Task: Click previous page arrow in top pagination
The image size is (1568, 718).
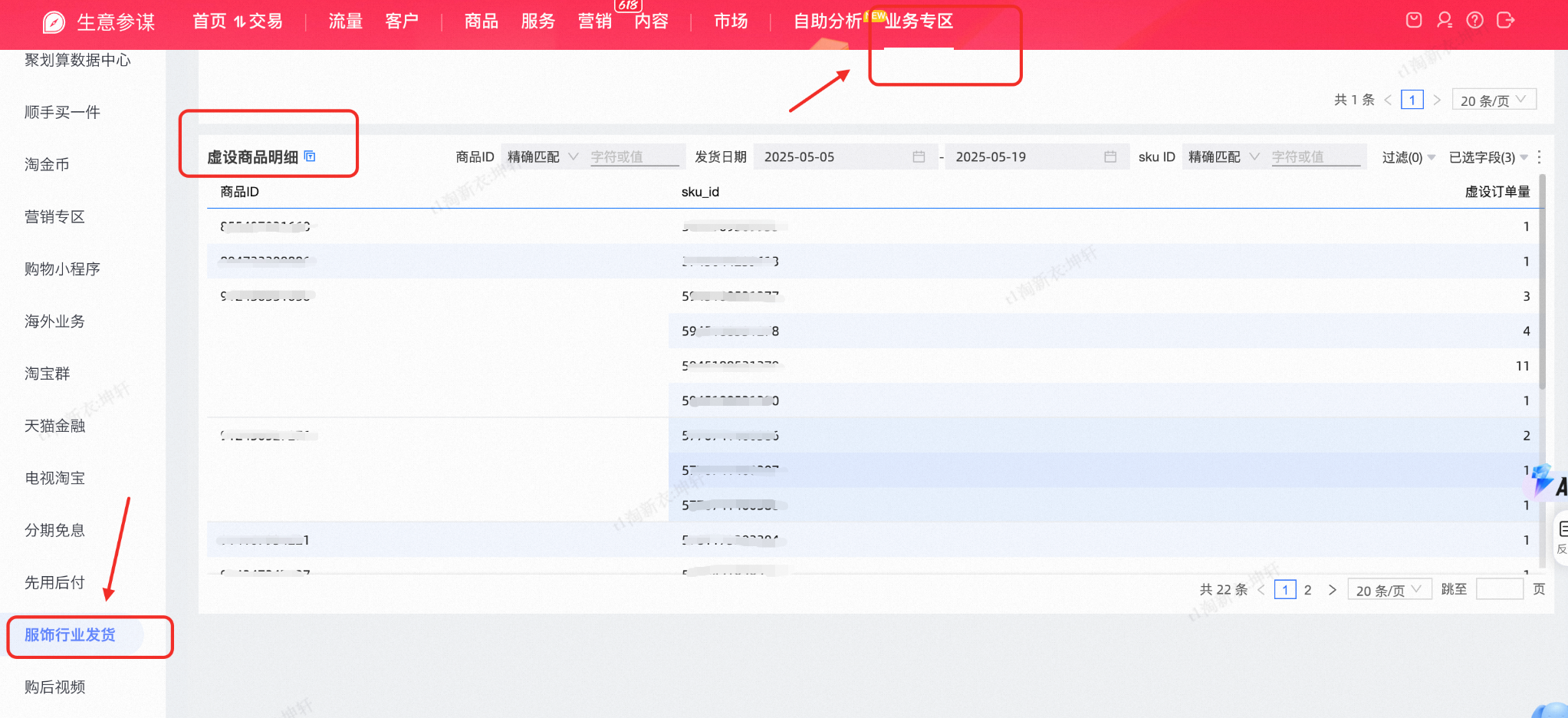Action: click(1388, 100)
